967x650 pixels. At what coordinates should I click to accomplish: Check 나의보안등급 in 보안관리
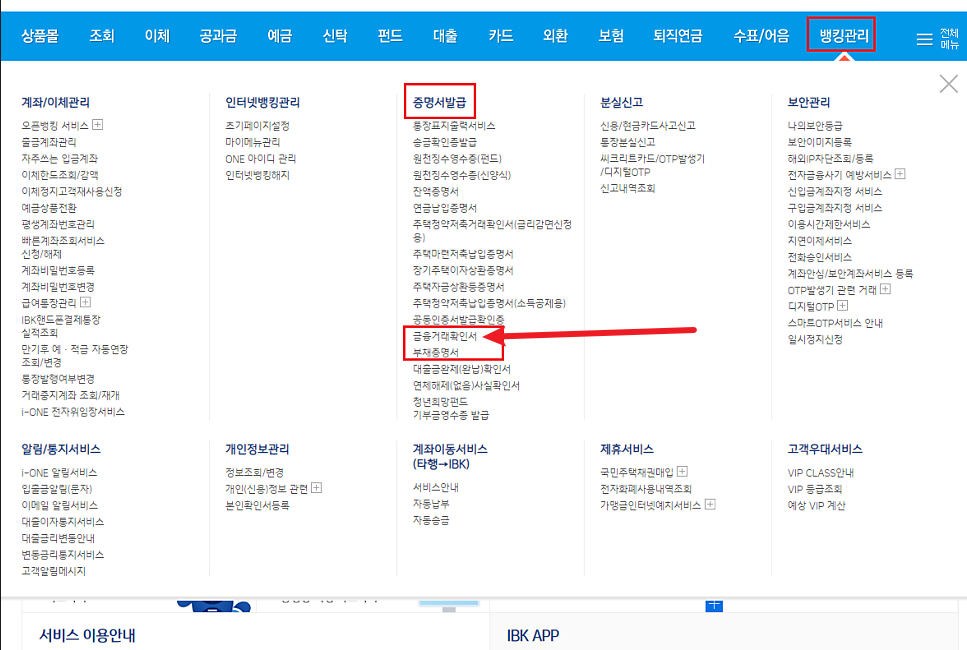point(816,126)
